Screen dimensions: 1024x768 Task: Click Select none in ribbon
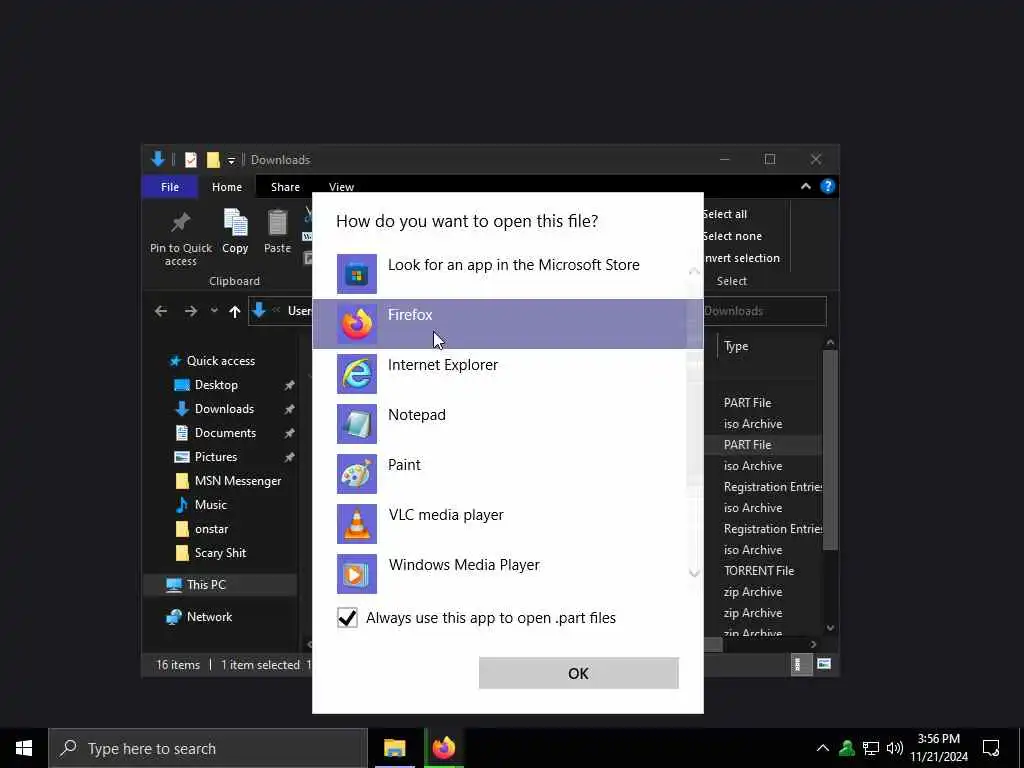[732, 236]
